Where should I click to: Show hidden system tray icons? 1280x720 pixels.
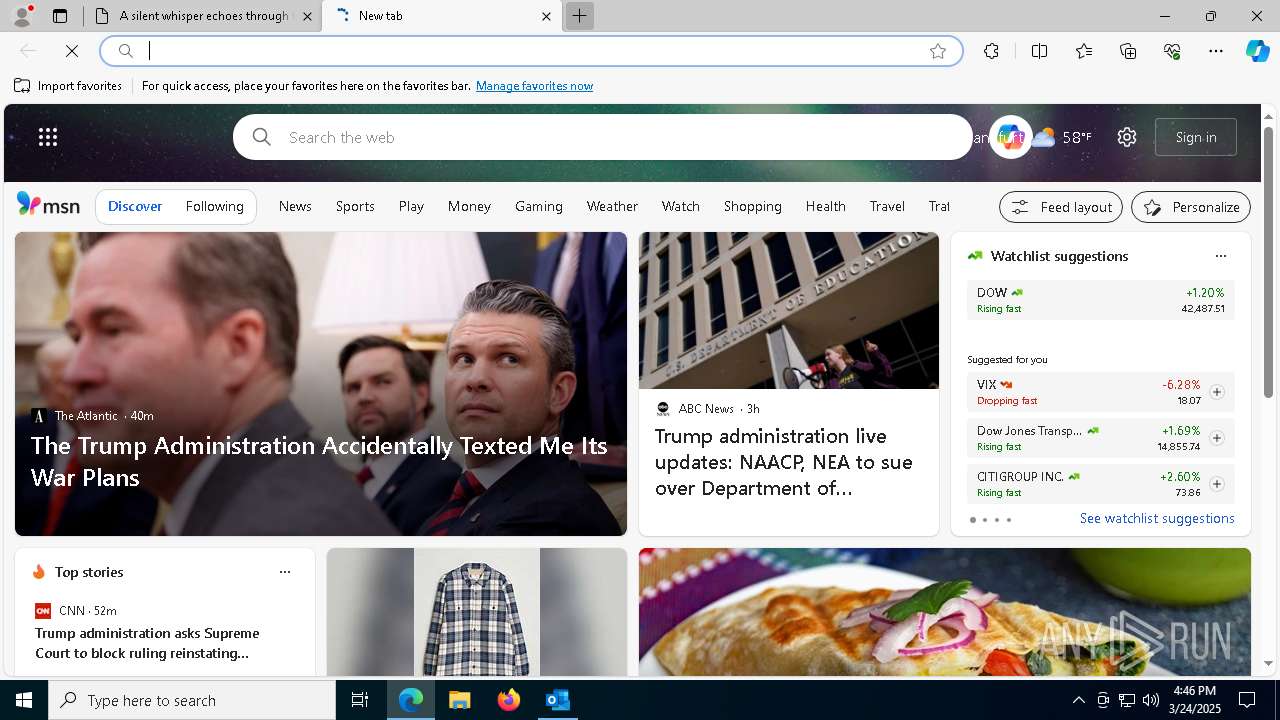[x=1078, y=700]
